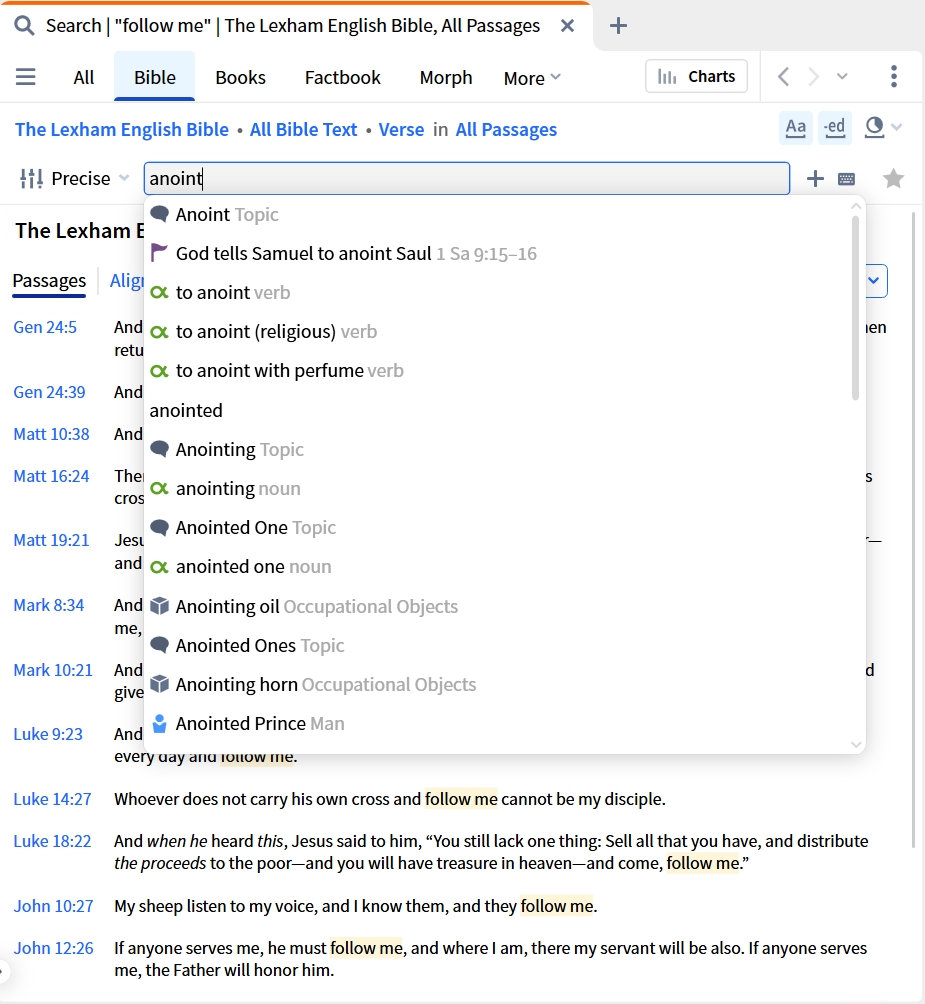Select God tells Samuel to anoint Saul event
925x1004 pixels.
point(499,254)
